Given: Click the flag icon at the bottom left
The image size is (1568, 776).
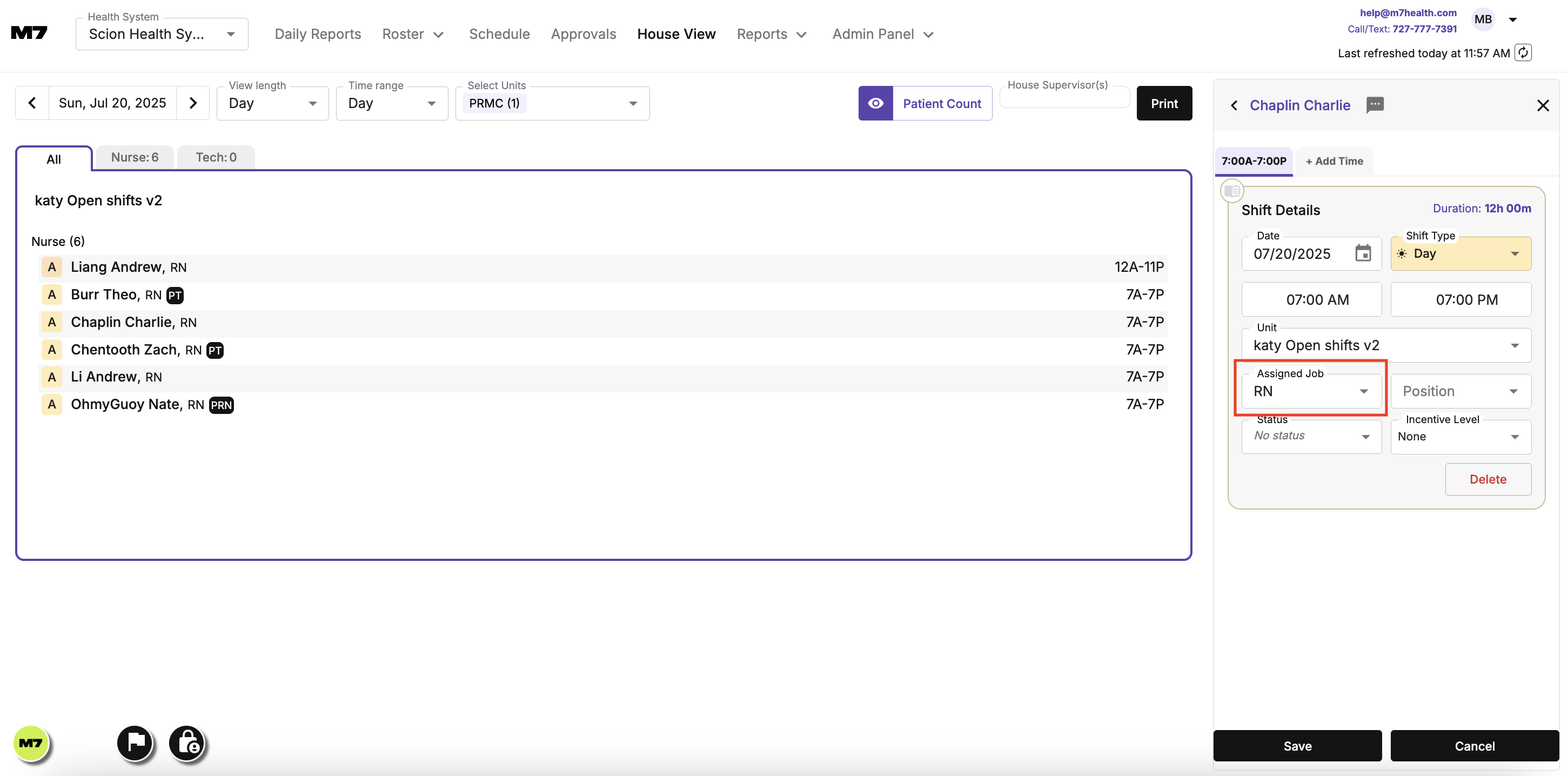Looking at the screenshot, I should [135, 742].
